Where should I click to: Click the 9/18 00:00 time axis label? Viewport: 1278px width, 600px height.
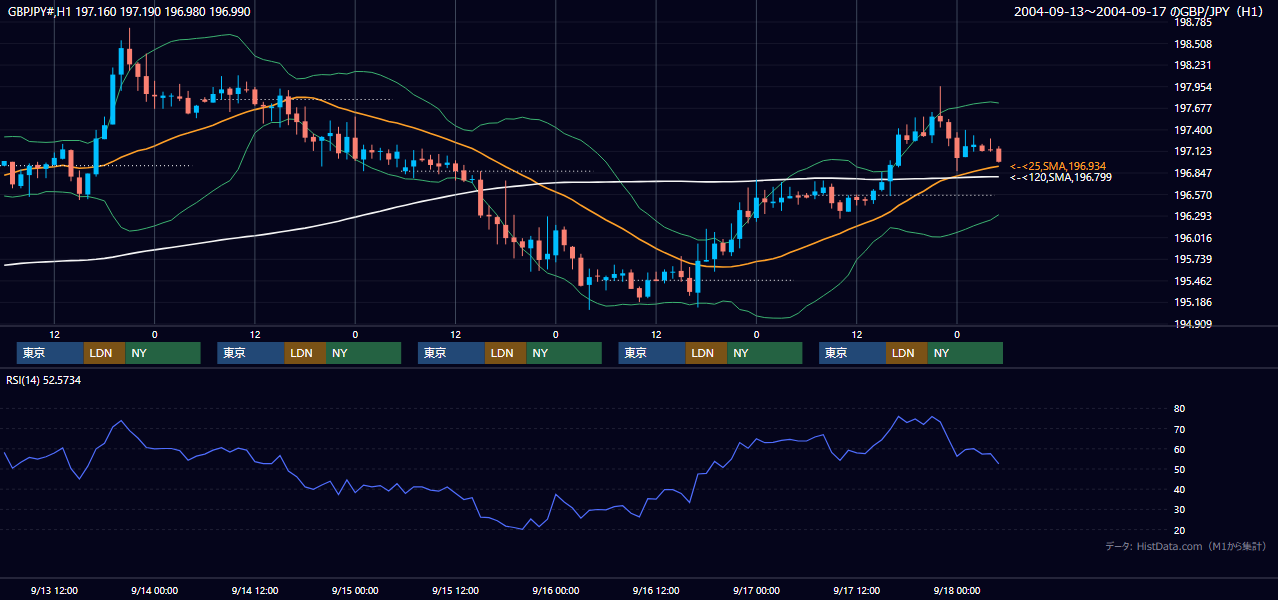tap(956, 590)
